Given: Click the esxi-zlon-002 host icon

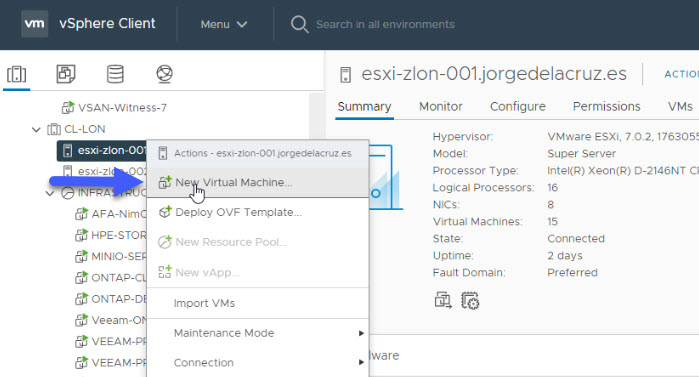Looking at the screenshot, I should [x=67, y=172].
